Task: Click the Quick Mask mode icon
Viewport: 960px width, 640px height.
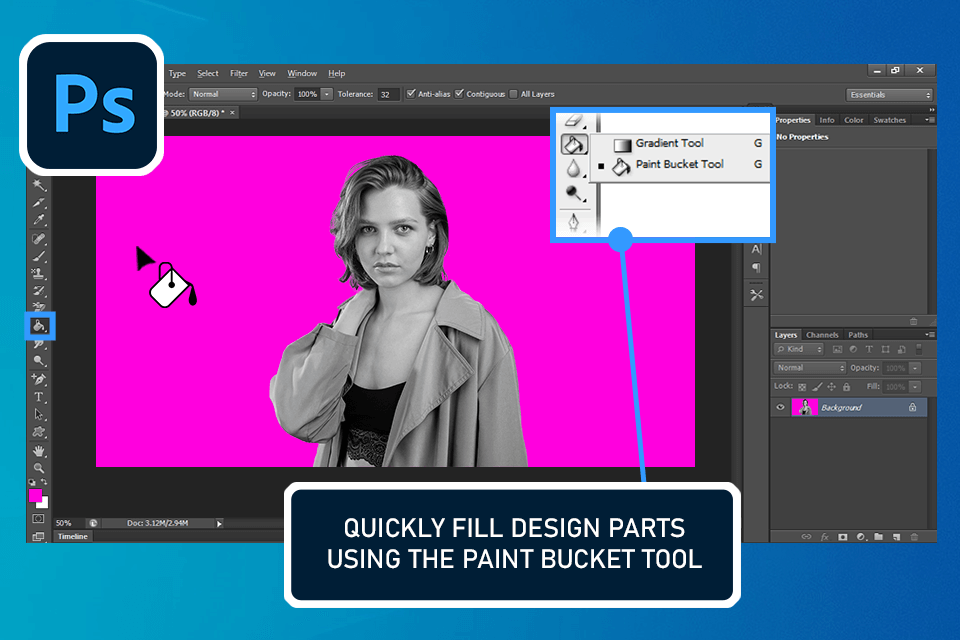Action: click(39, 519)
